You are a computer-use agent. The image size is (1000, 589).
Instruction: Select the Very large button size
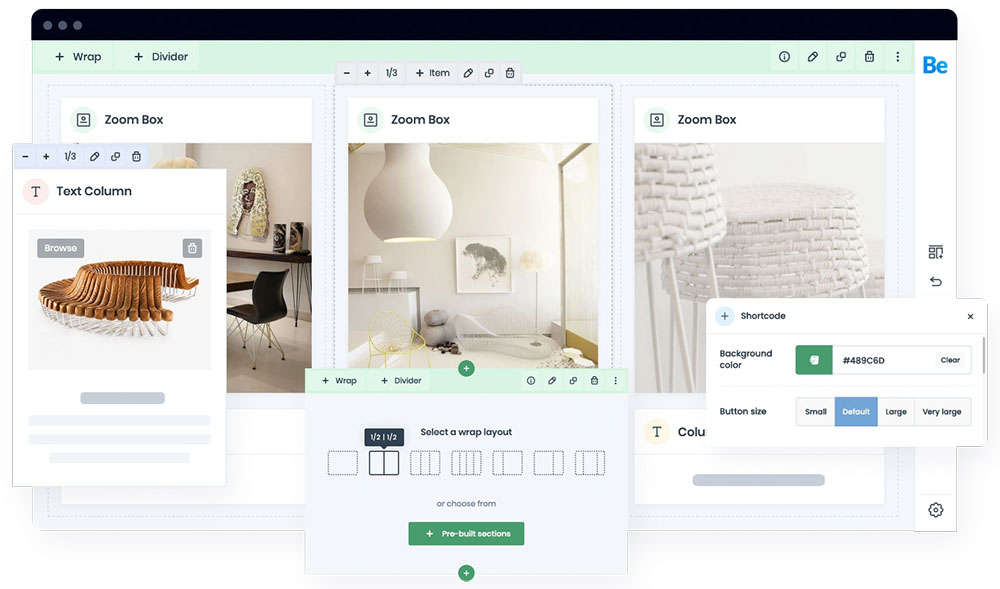(941, 412)
